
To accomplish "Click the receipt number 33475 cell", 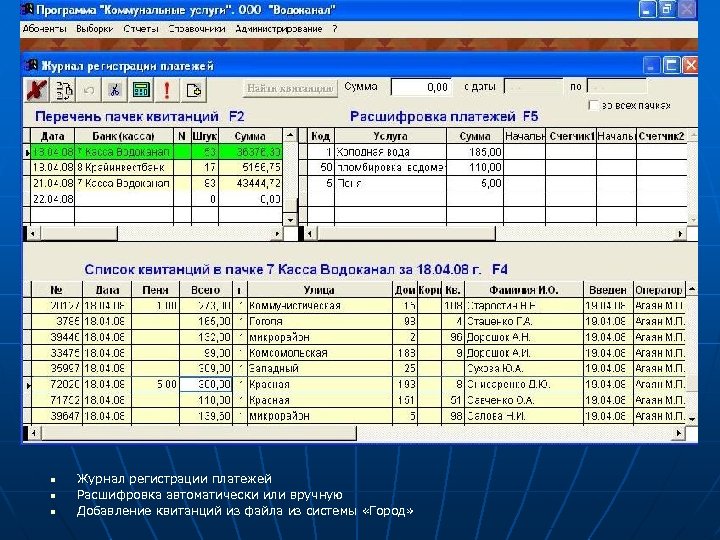I will tap(57, 353).
